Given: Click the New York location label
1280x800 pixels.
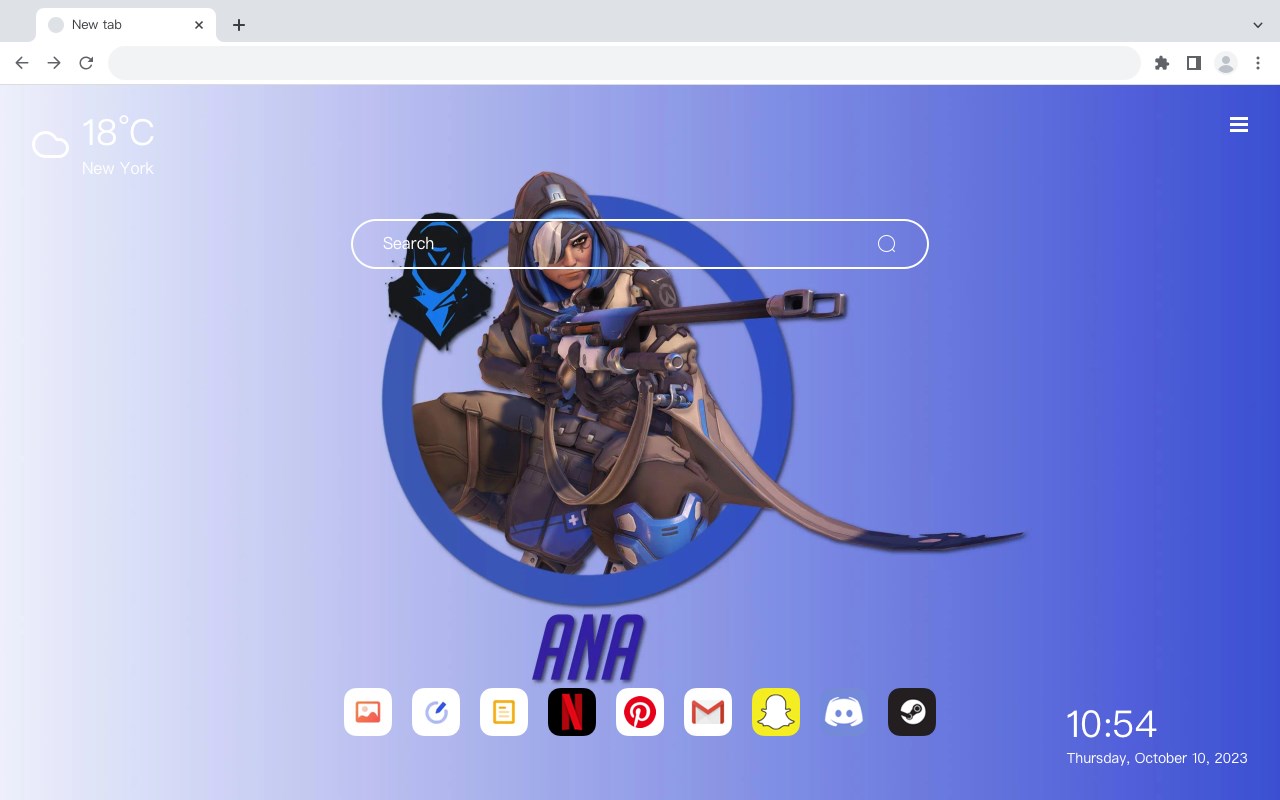Looking at the screenshot, I should (118, 168).
